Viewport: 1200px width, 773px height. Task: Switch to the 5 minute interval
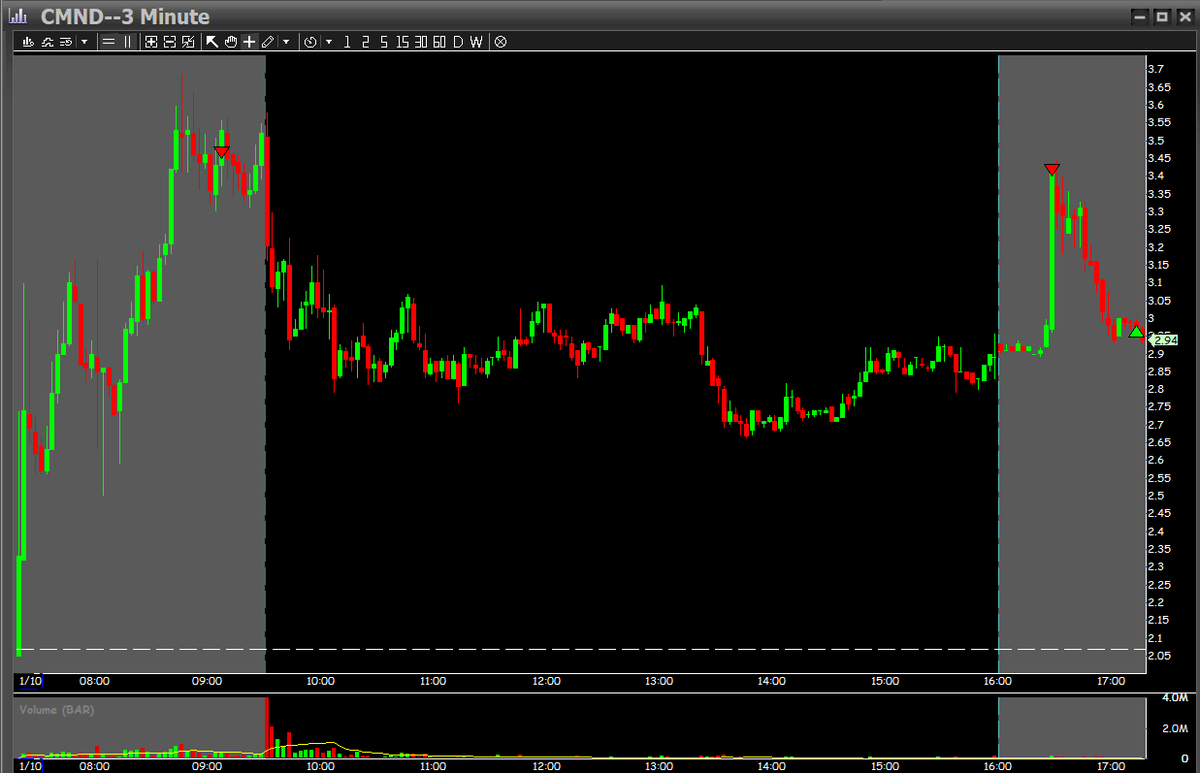384,42
